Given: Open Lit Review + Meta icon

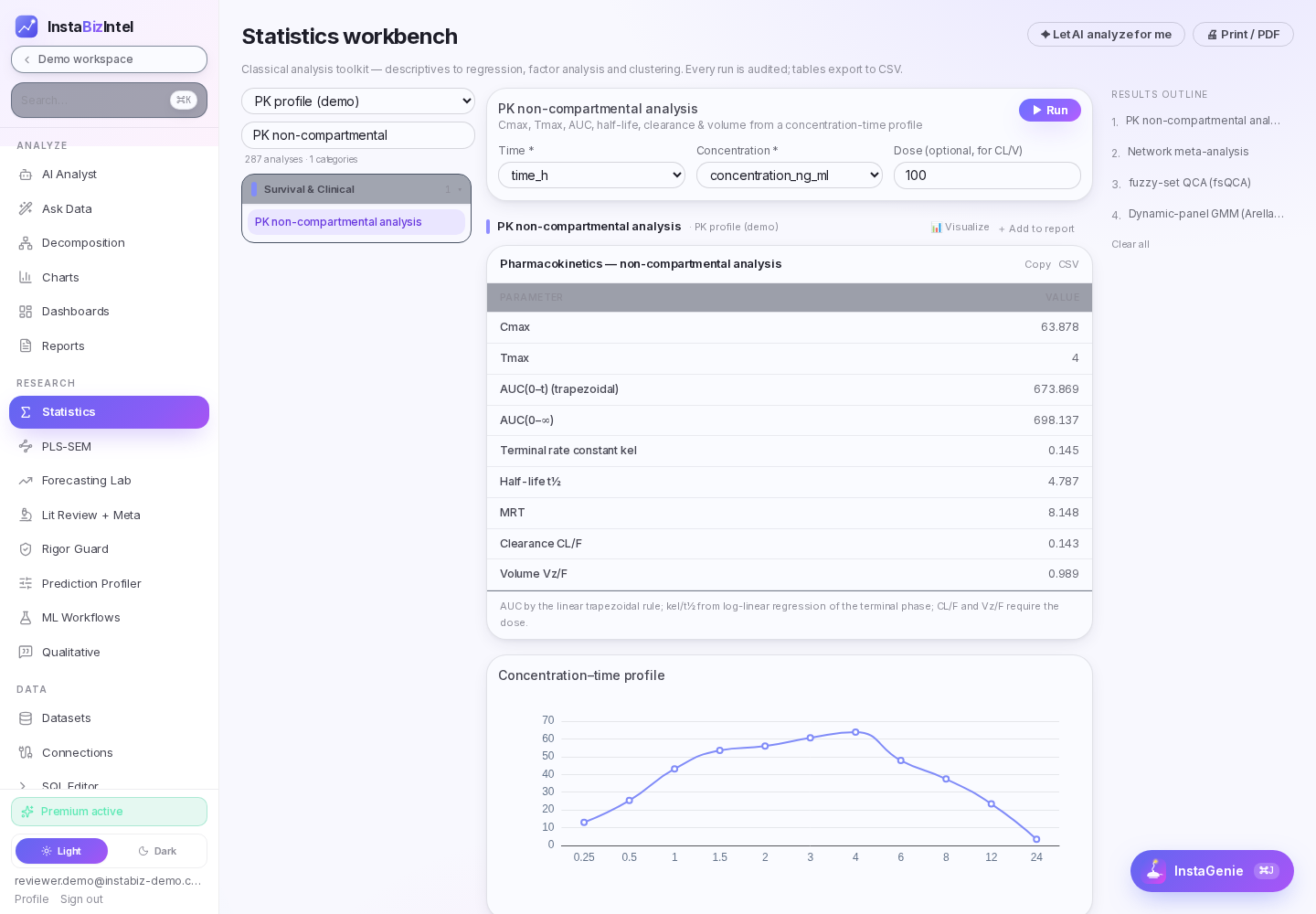Looking at the screenshot, I should [x=26, y=515].
